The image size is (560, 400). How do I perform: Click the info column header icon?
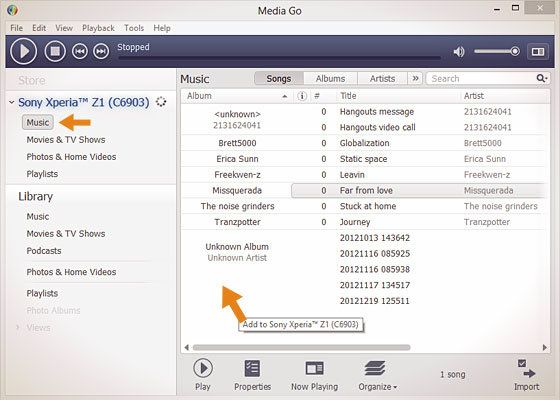[302, 96]
